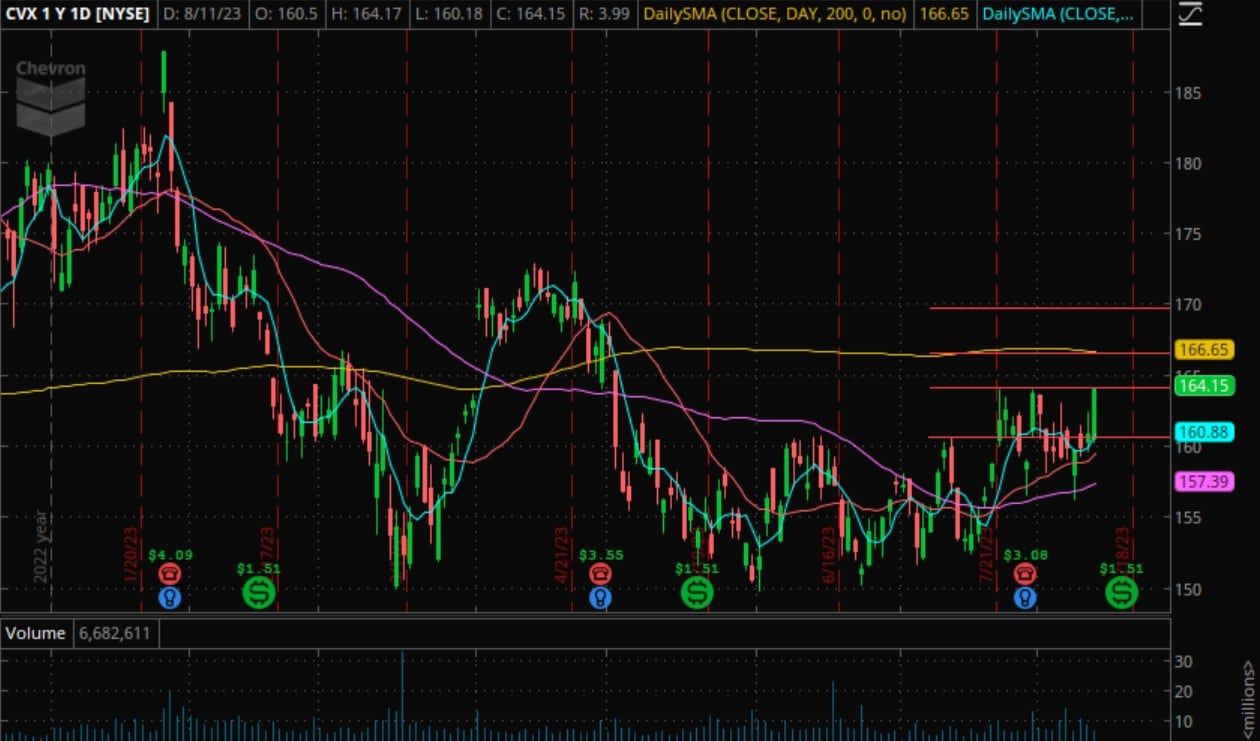Open the blue lightbulb event under 1/20/23
This screenshot has height=741, width=1260.
coord(171,597)
